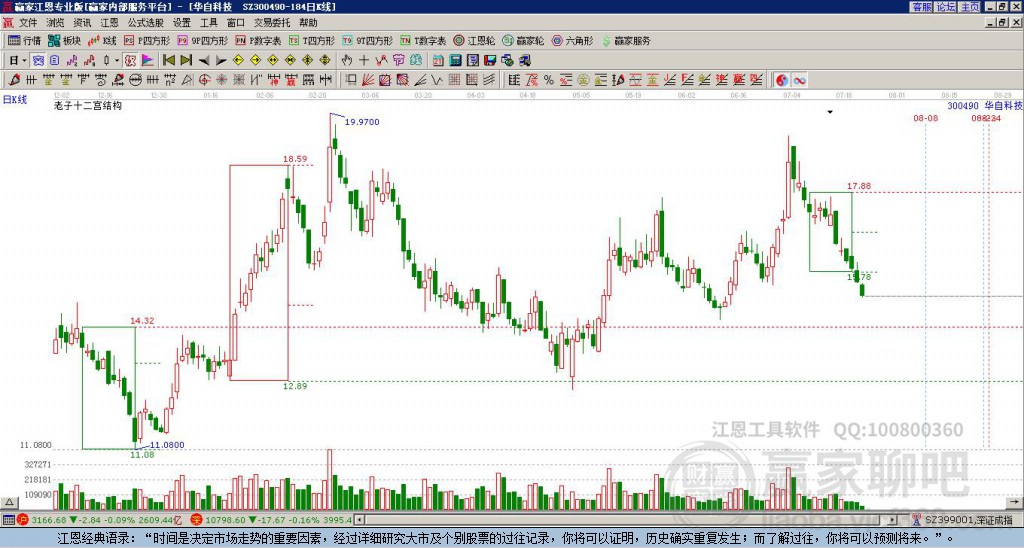Jump to first bar with skip-start icon
Screen dimensions: 1024x548
coord(168,61)
